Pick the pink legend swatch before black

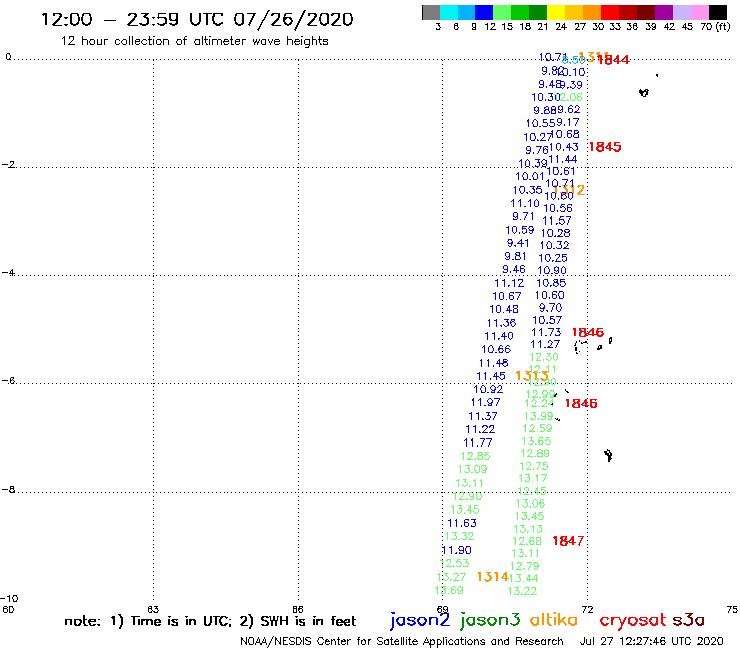tap(699, 12)
